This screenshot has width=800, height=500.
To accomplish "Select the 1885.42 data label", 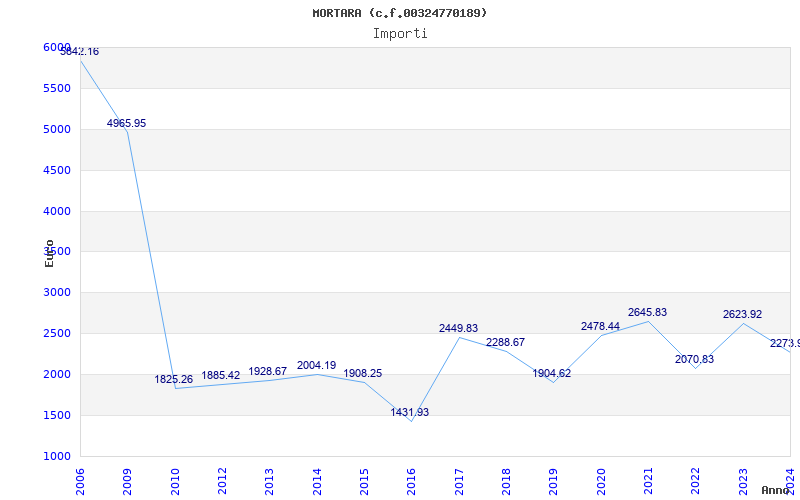I will (x=221, y=376).
